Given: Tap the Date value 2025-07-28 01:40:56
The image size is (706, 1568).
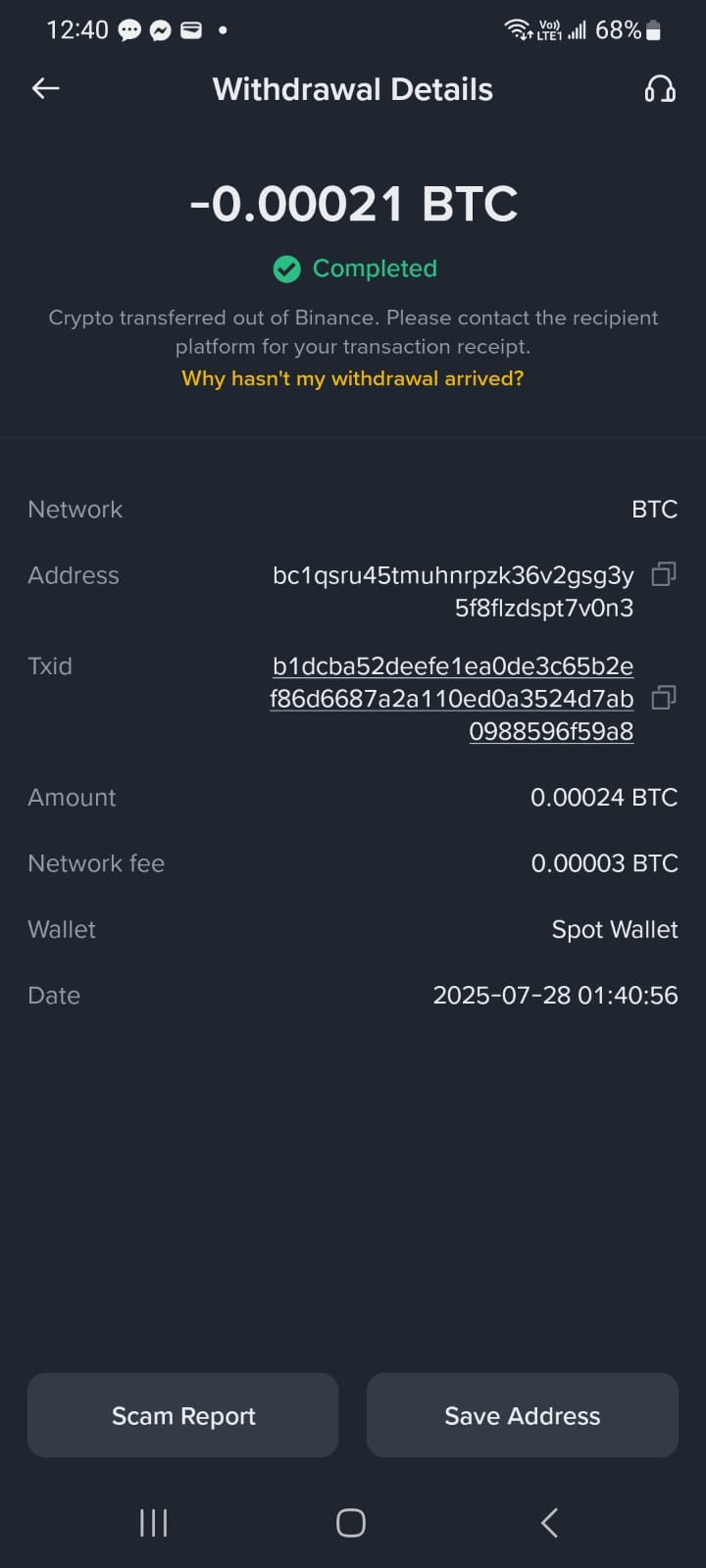Looking at the screenshot, I should [556, 996].
